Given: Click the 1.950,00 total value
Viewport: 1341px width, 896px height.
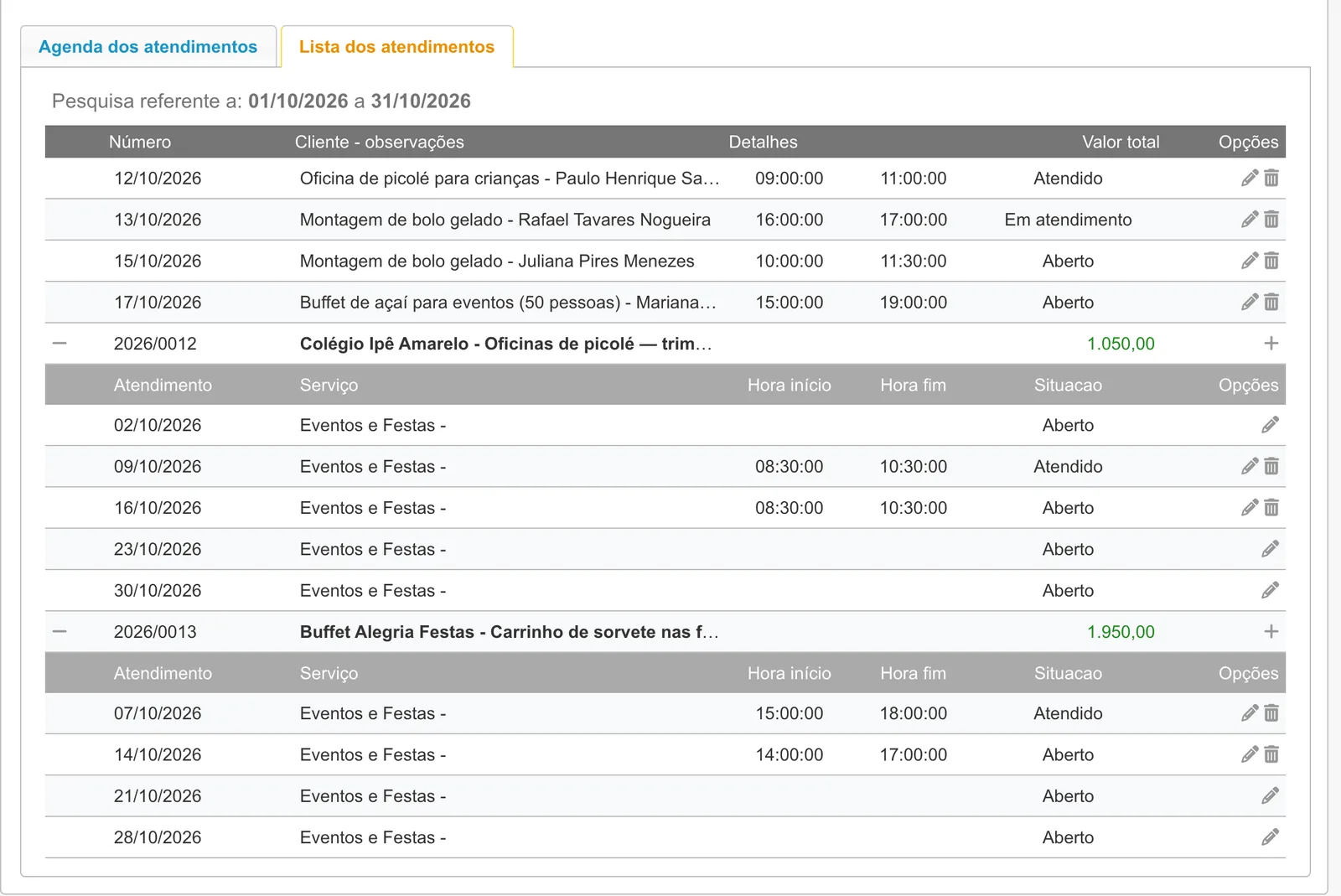Looking at the screenshot, I should (x=1121, y=632).
